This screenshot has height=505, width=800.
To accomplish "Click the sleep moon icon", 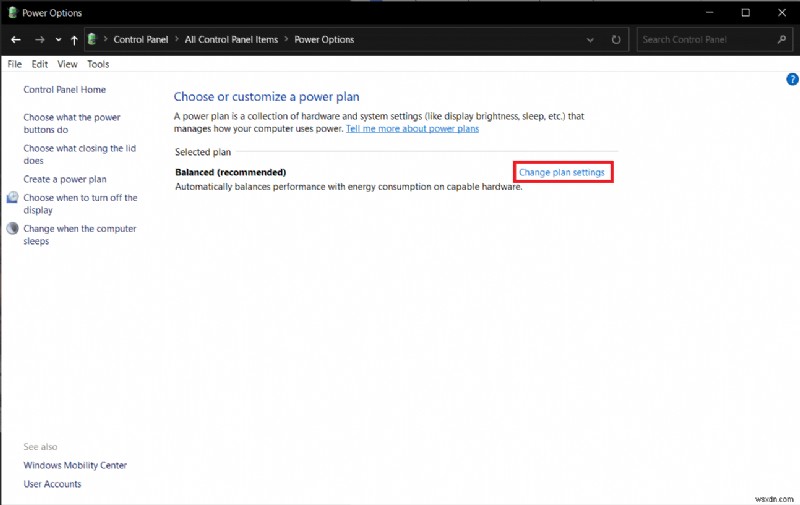I will click(12, 229).
